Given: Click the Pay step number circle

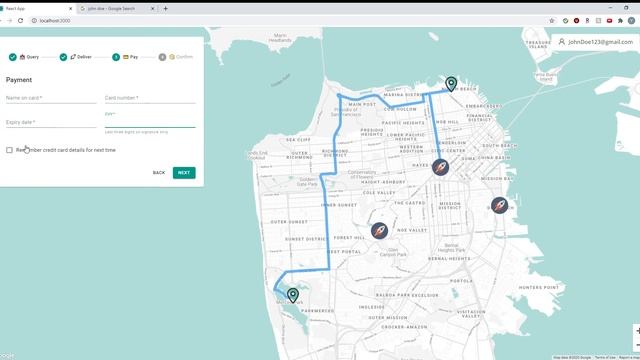Looking at the screenshot, I should point(116,57).
